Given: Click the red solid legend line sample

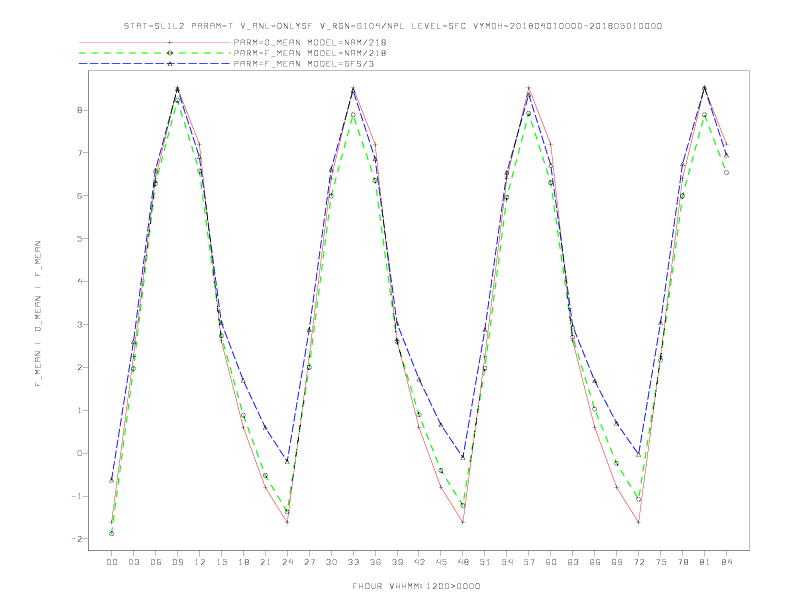Looking at the screenshot, I should tap(155, 42).
